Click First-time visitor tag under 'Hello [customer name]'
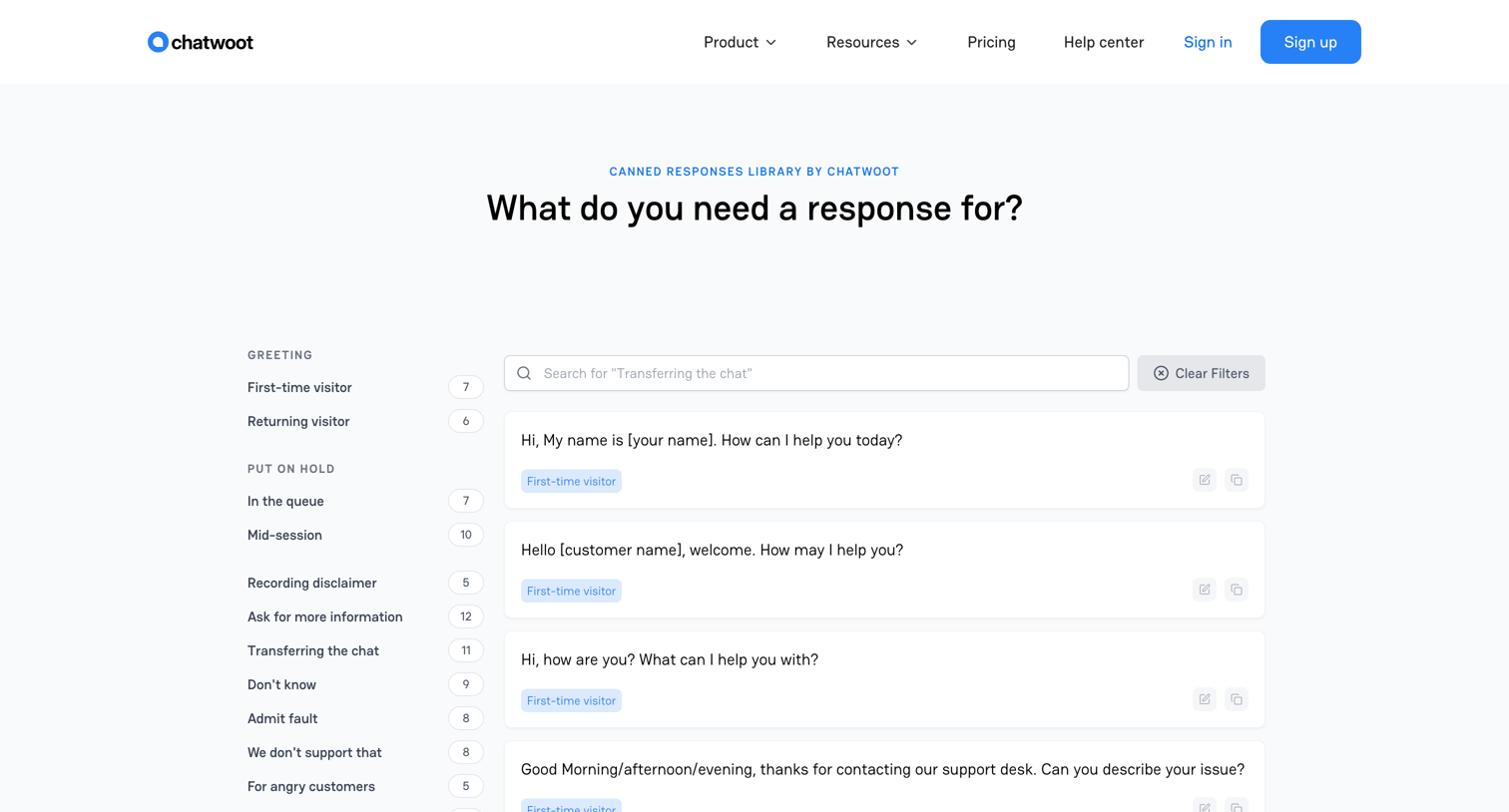 pyautogui.click(x=571, y=591)
